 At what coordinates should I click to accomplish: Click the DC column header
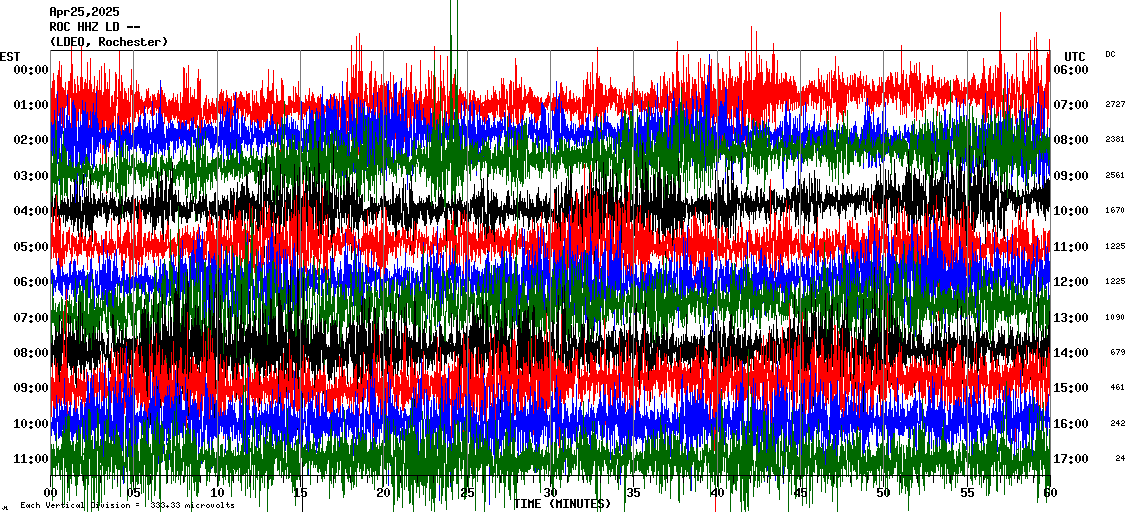1110,54
